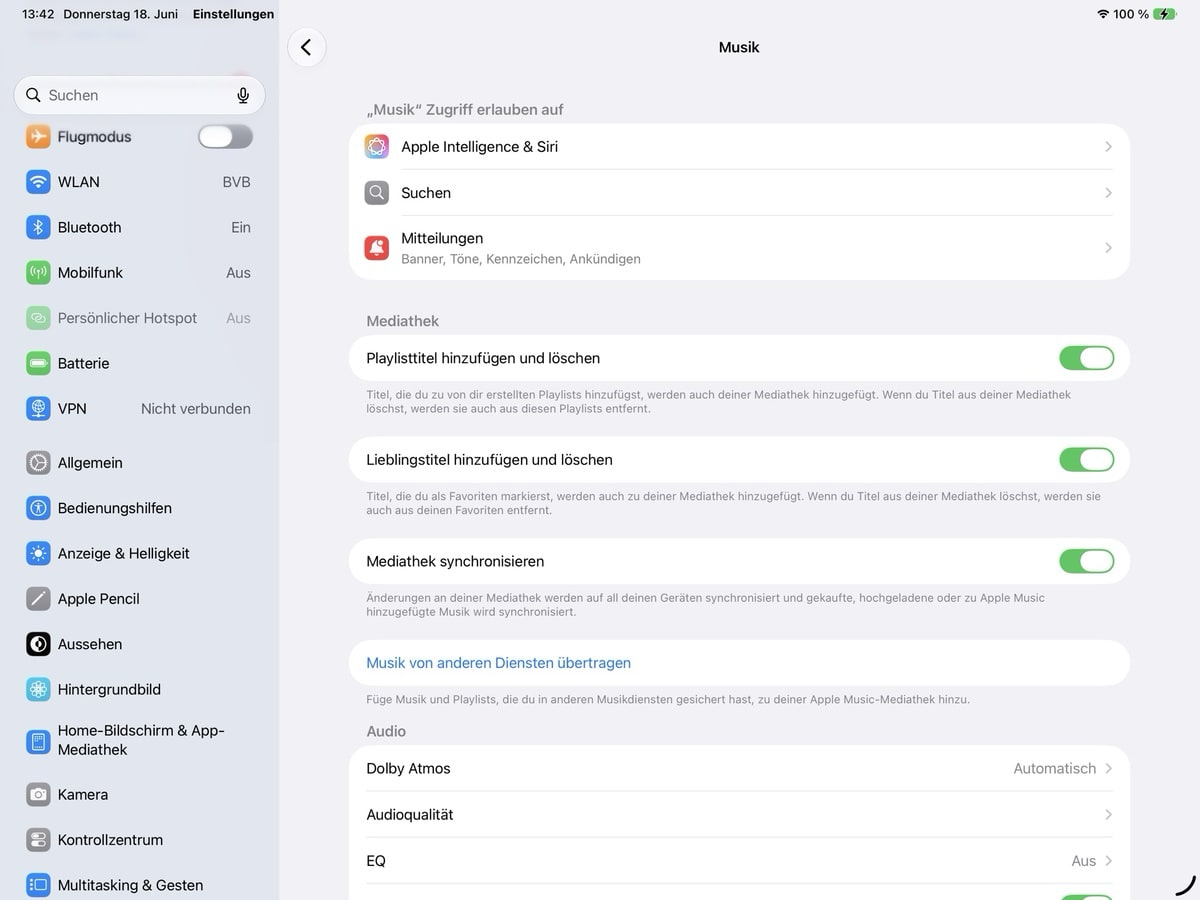
Task: Disable Lieblingstitel hinzufügen und löschen switch
Action: point(1087,460)
